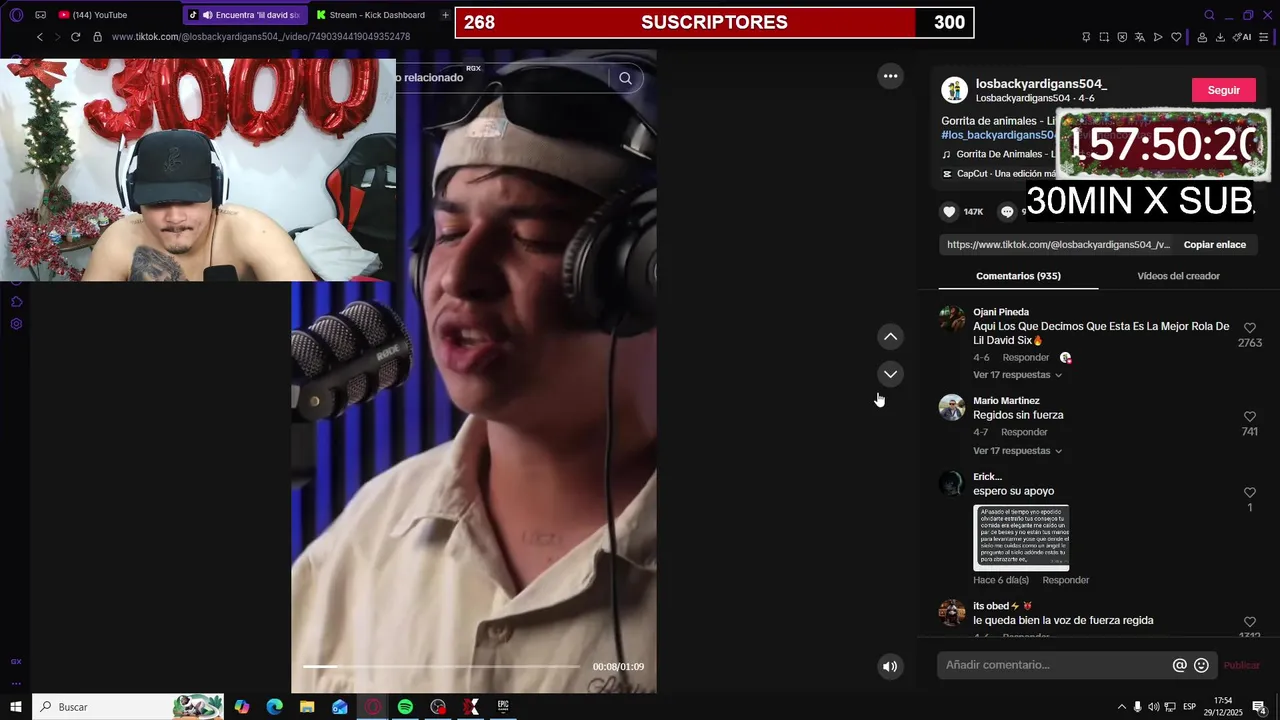Mute the TikTok video volume

pyautogui.click(x=890, y=667)
